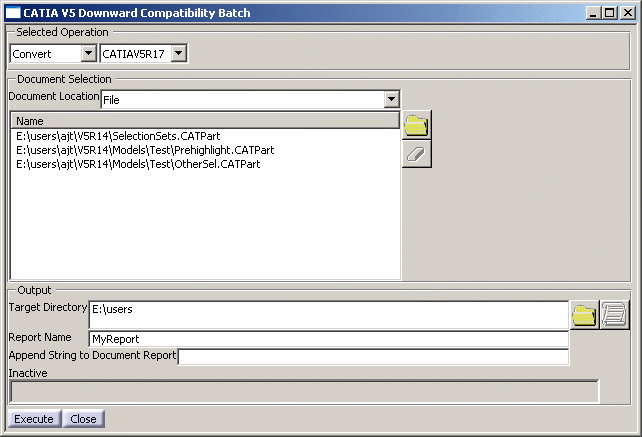Close the window using title bar X
This screenshot has height=437, width=642.
[x=628, y=13]
